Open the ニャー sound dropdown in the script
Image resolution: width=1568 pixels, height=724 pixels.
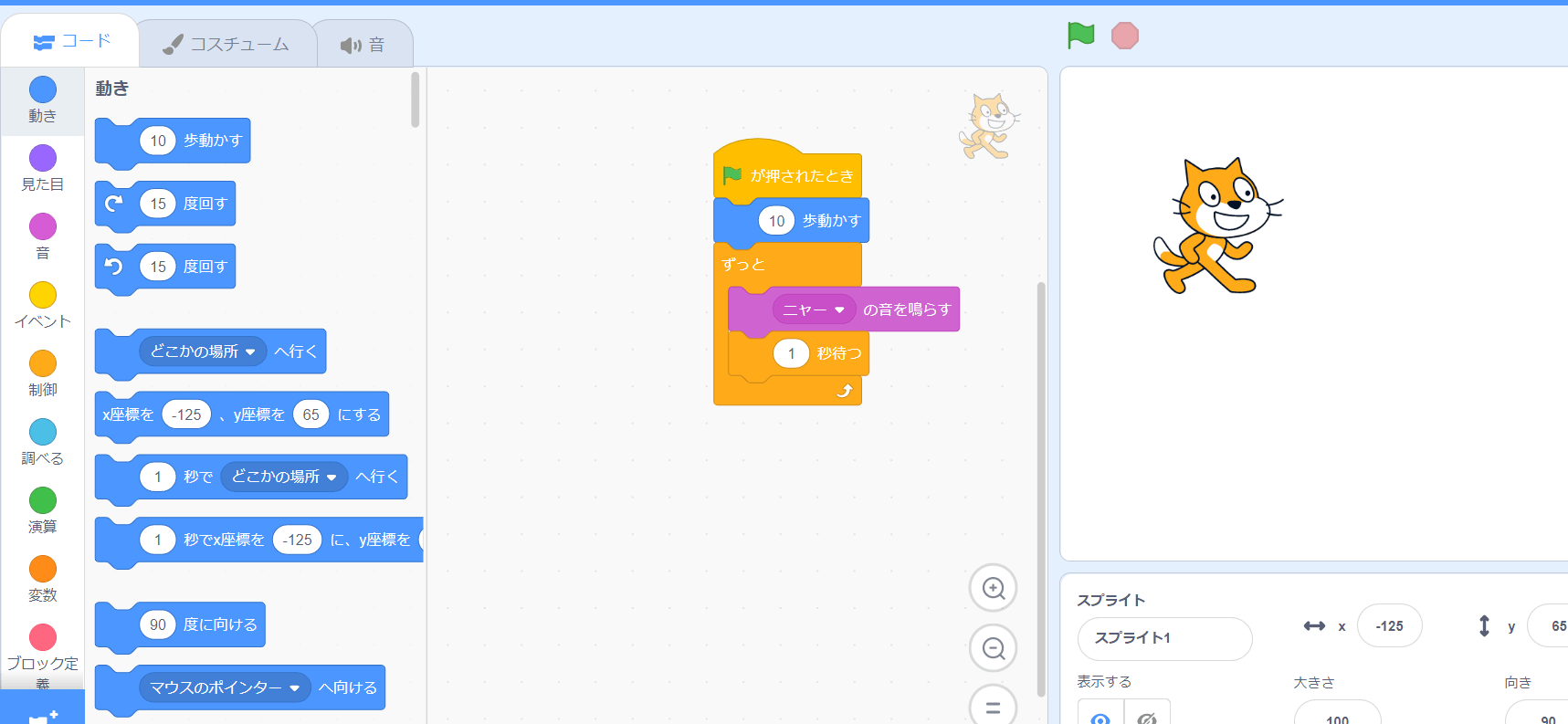[x=814, y=310]
